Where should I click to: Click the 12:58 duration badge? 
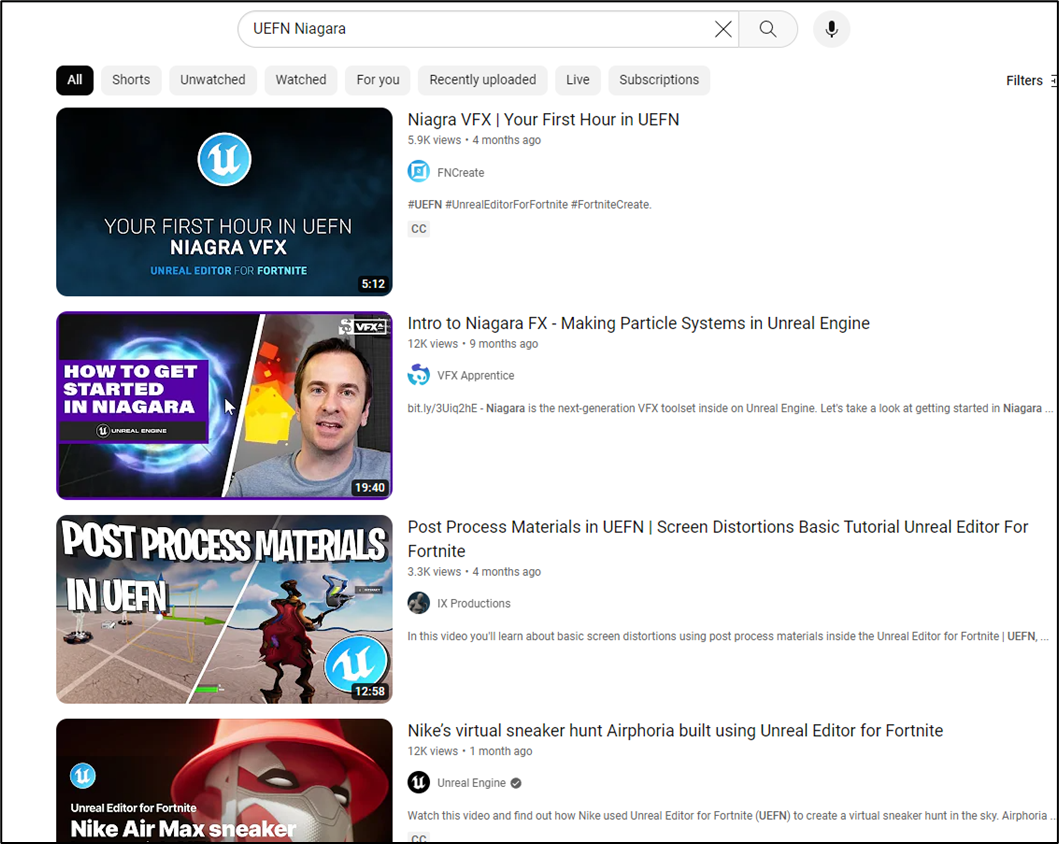coord(370,691)
